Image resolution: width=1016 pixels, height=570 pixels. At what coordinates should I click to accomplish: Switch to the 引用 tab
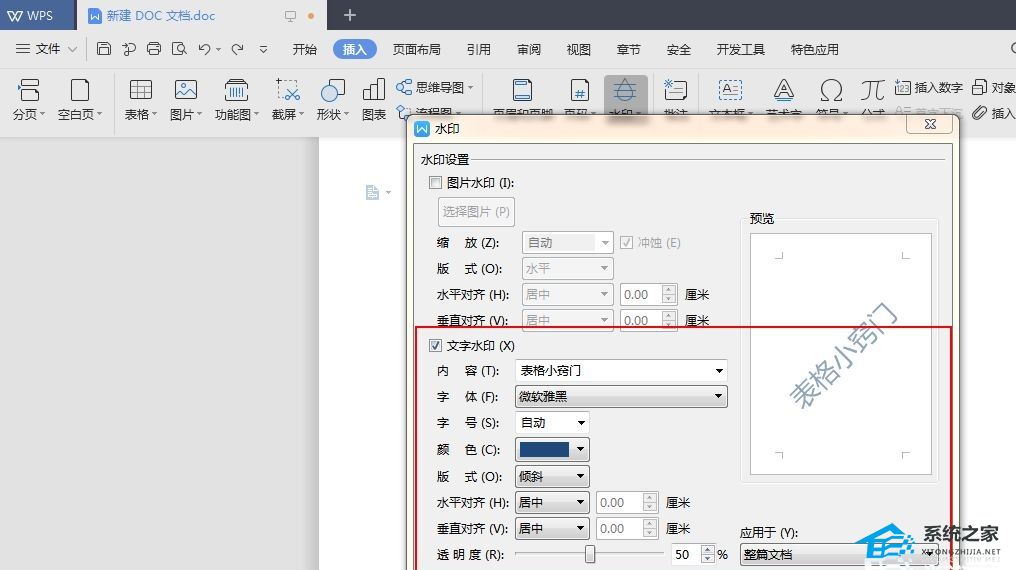pyautogui.click(x=479, y=49)
